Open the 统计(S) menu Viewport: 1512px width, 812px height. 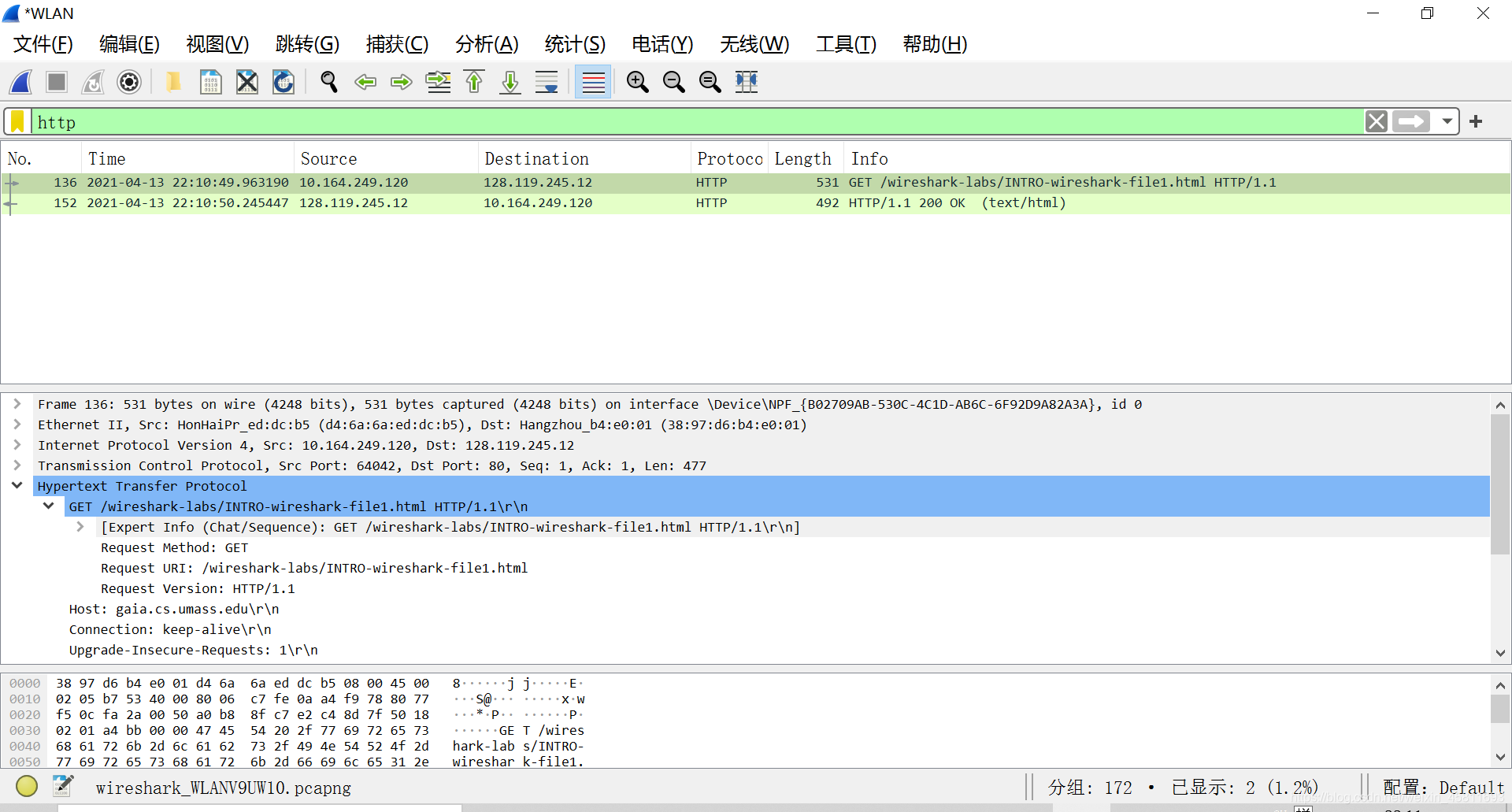coord(575,45)
